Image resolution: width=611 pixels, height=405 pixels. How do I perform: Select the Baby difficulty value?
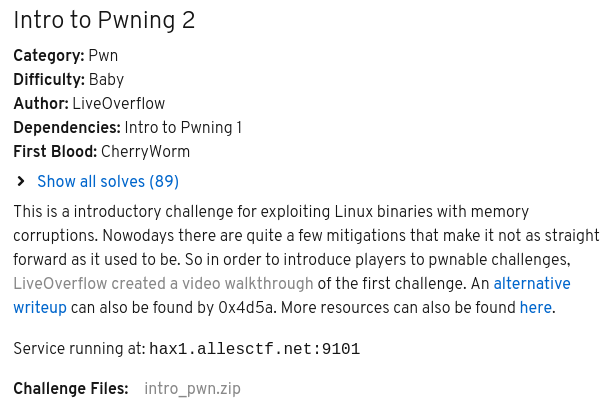pyautogui.click(x=106, y=80)
